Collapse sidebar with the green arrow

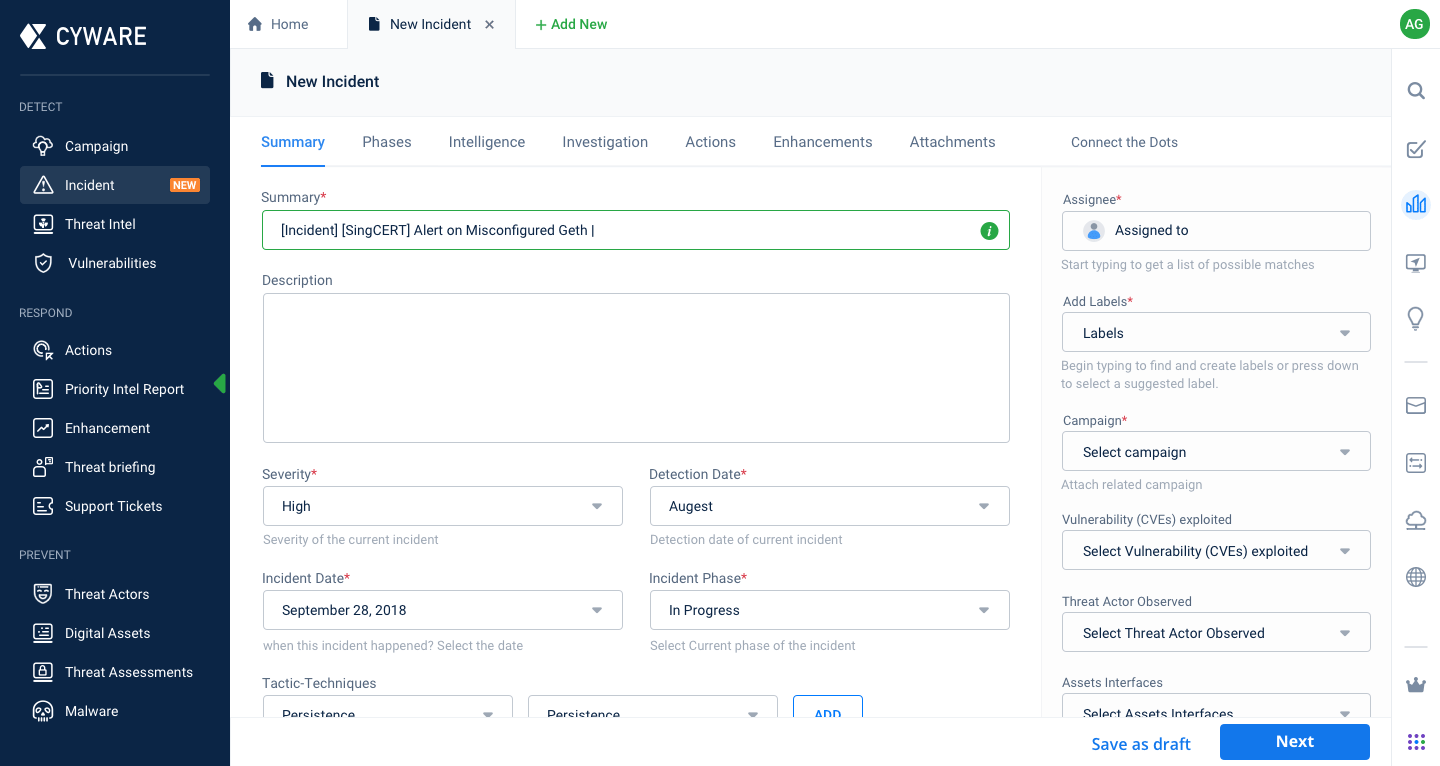(220, 384)
